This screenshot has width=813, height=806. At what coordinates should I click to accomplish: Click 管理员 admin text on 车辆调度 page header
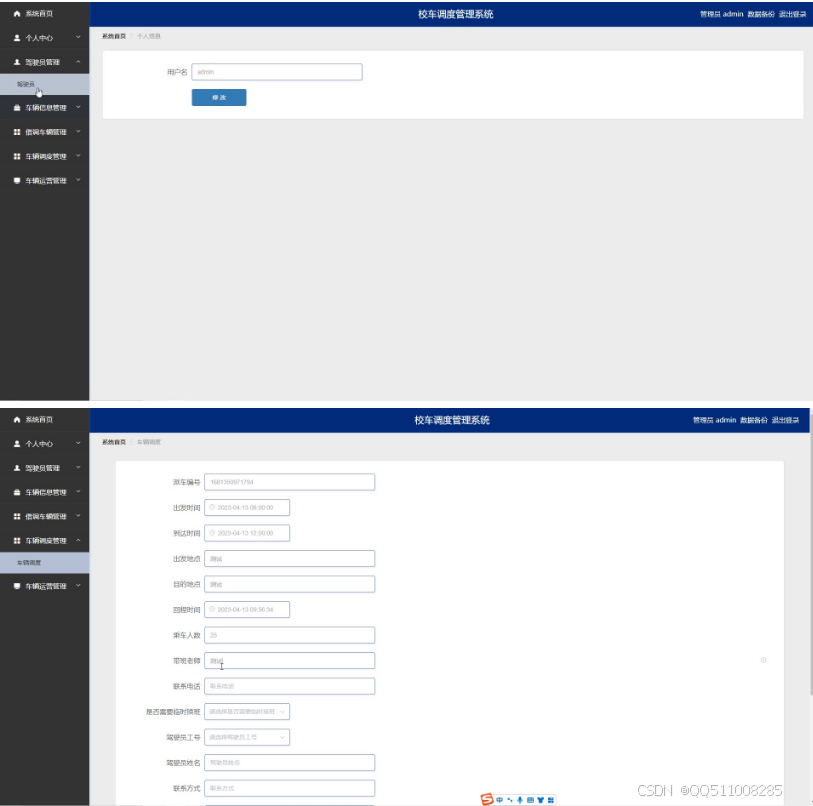point(714,420)
